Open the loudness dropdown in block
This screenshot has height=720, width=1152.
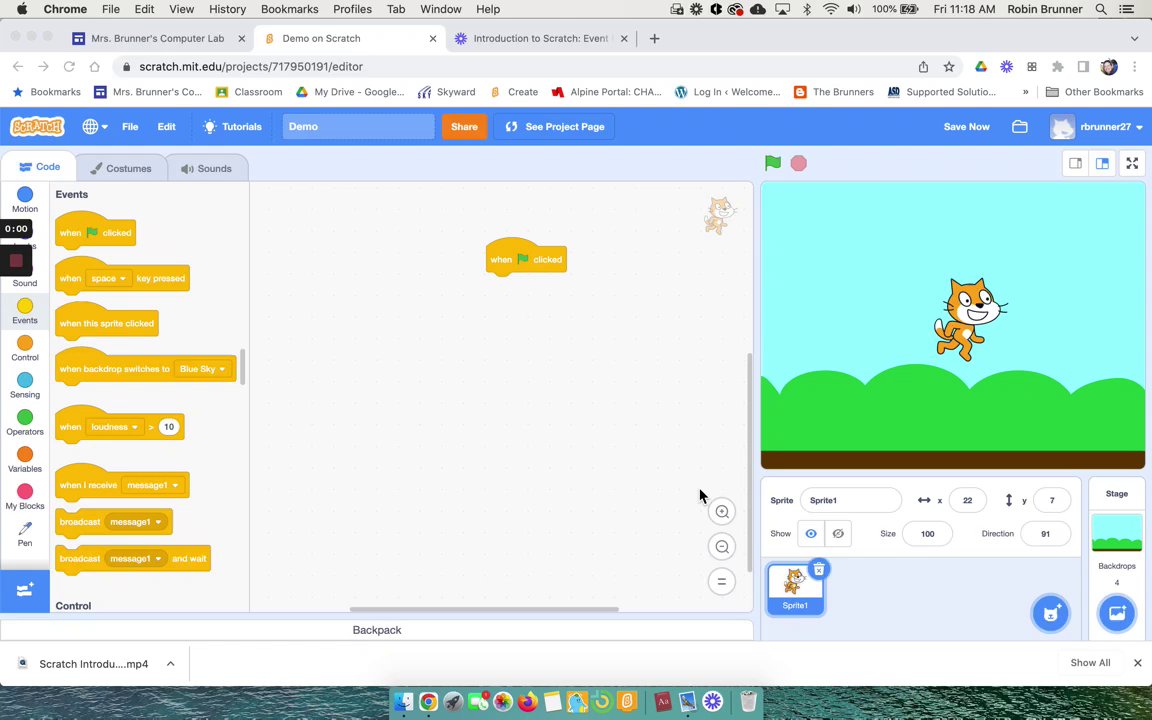tap(115, 427)
